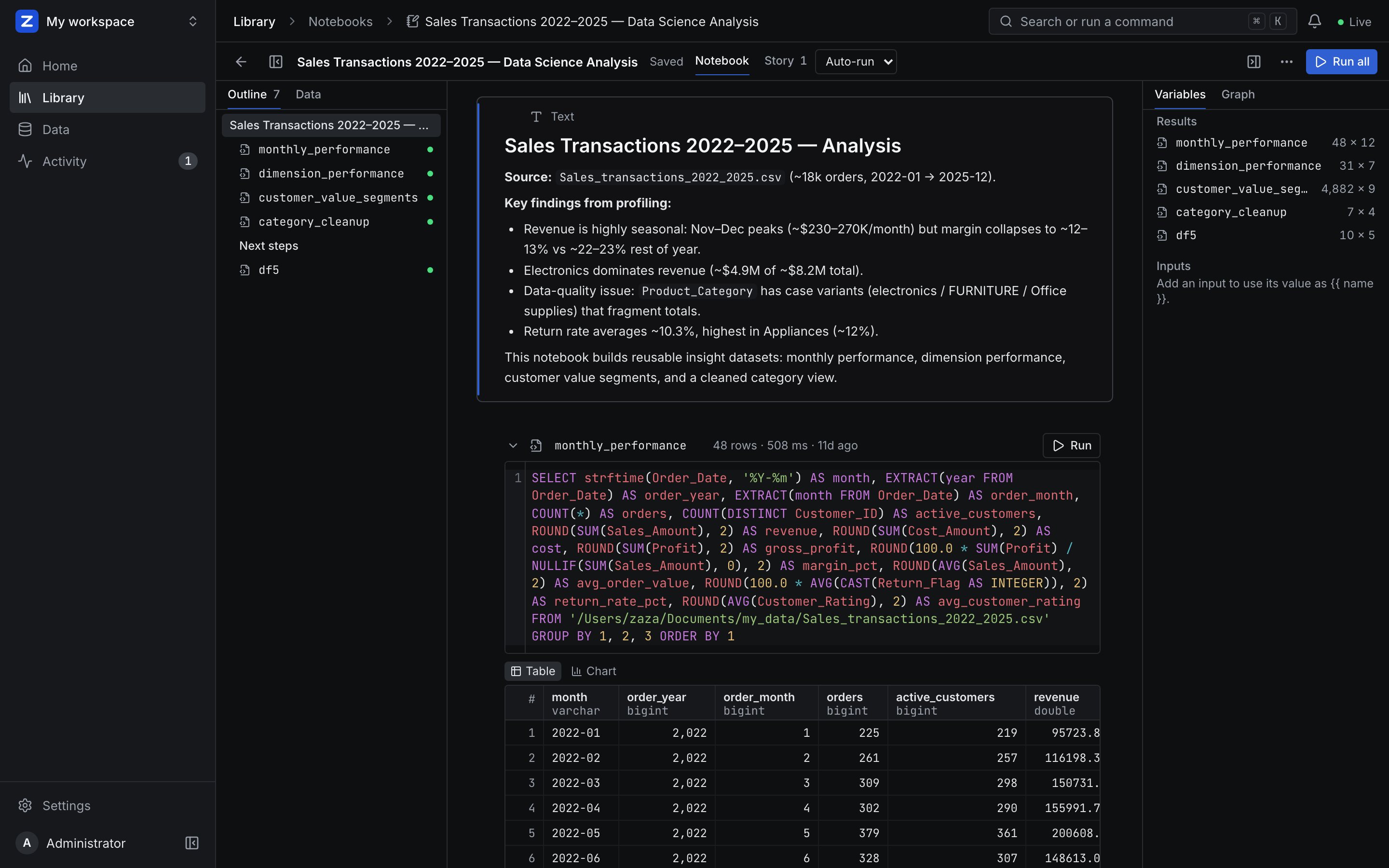Click Notebooks in the breadcrumb
Image resolution: width=1389 pixels, height=868 pixels.
(340, 21)
